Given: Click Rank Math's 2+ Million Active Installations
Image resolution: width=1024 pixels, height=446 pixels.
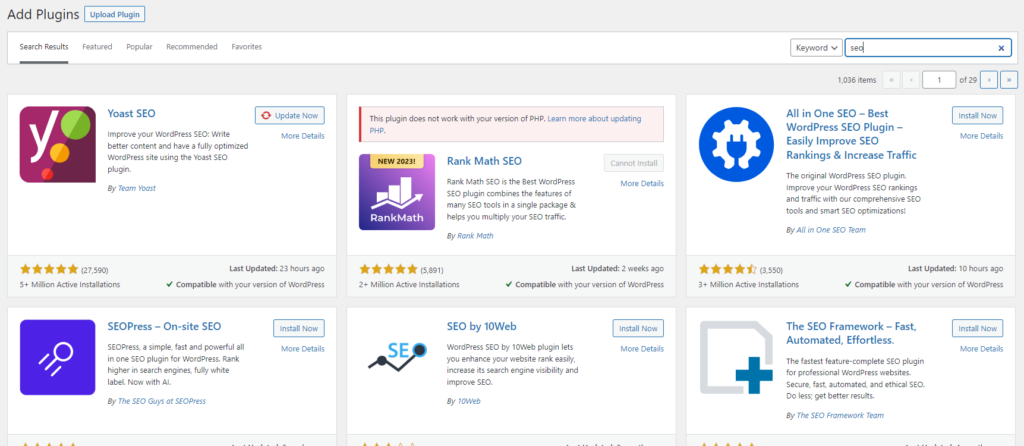Looking at the screenshot, I should tap(409, 285).
